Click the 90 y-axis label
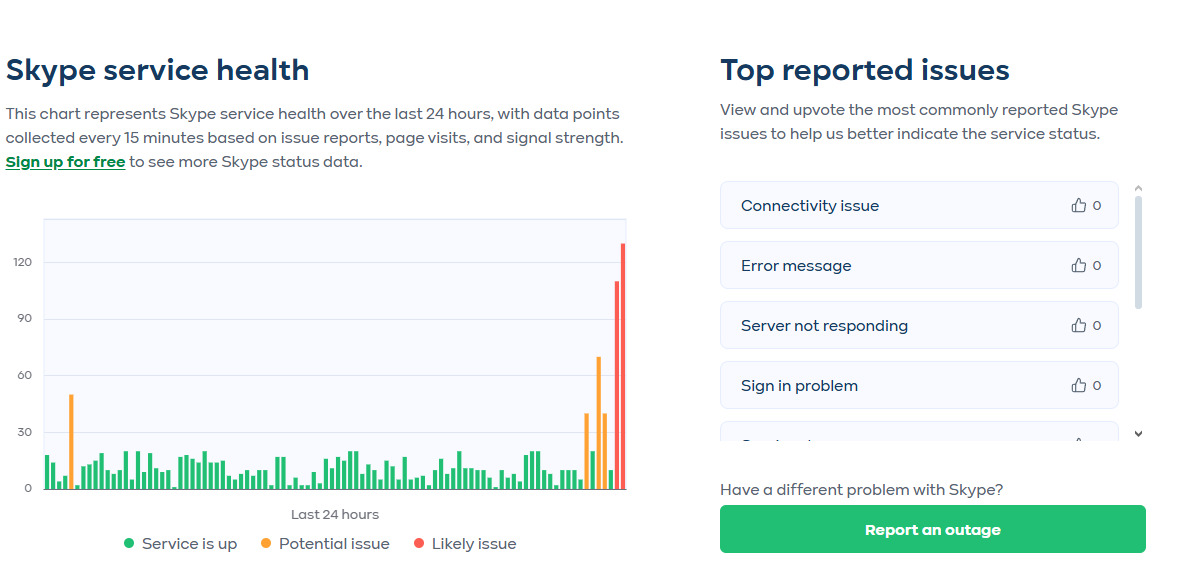The height and width of the screenshot is (578, 1195). [25, 319]
